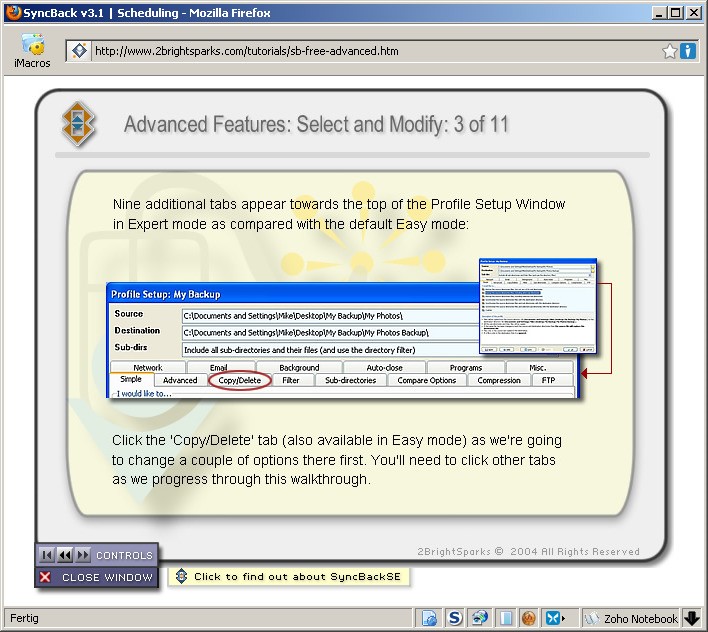The width and height of the screenshot is (708, 632).
Task: Rewind to the previous tutorial slide
Action: tap(64, 555)
